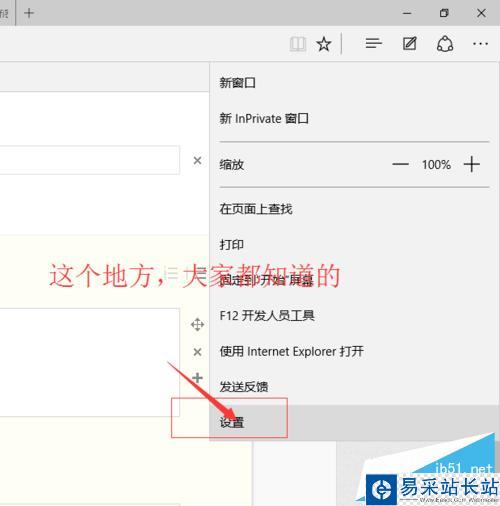Screen dimensions: 500x506
Task: Click the X below the move icon
Action: (197, 352)
